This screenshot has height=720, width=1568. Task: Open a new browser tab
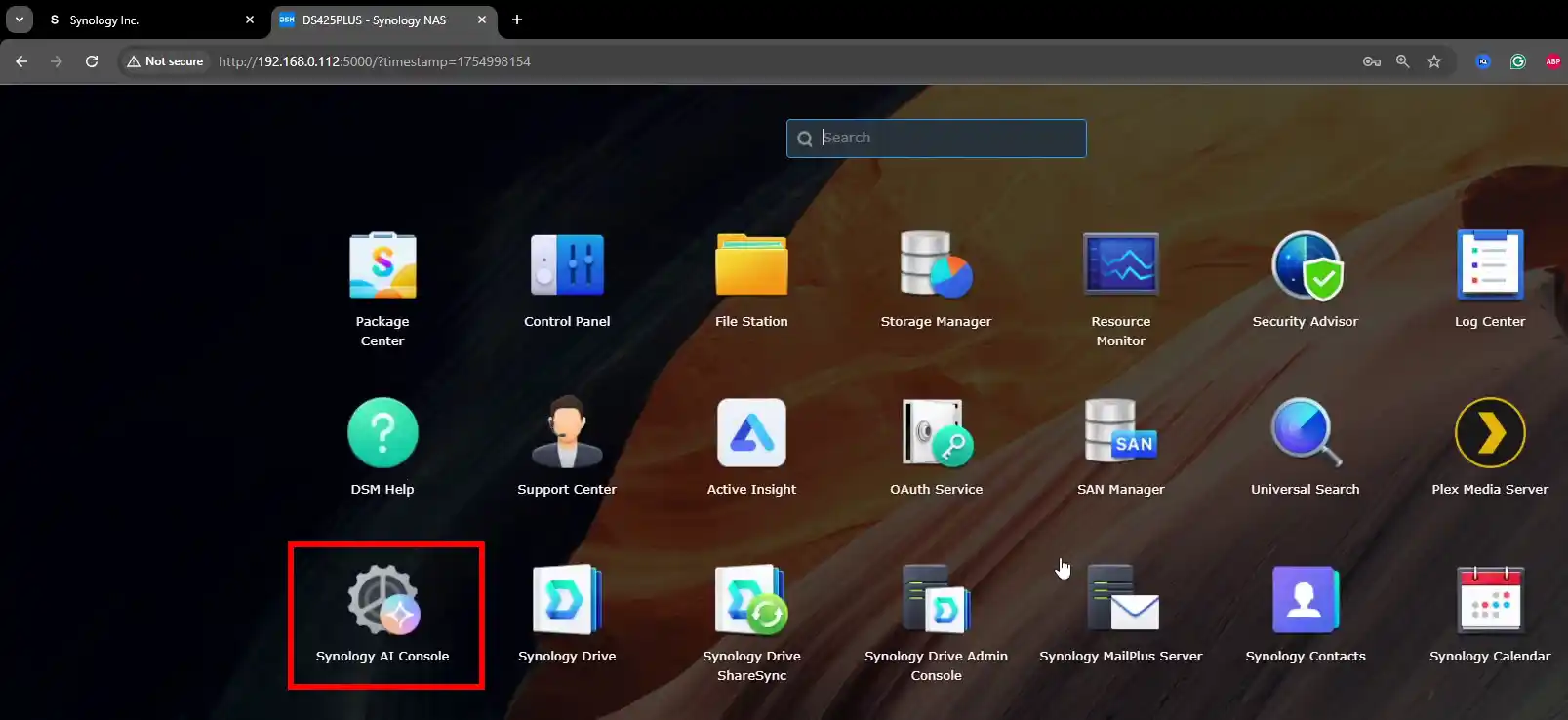pos(517,20)
